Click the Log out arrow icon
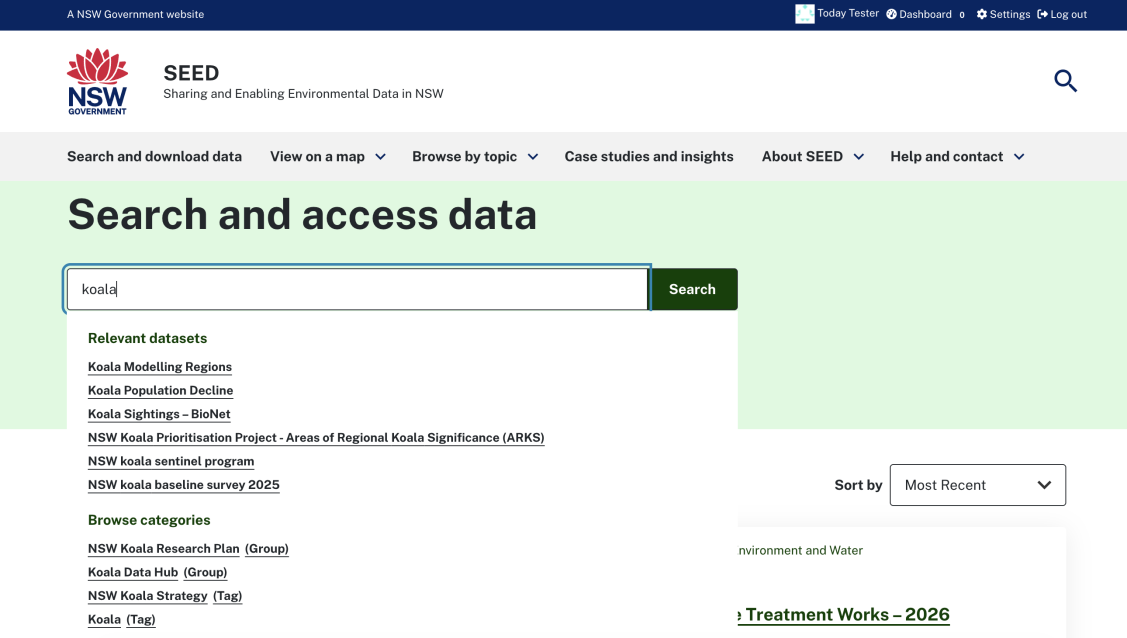Viewport: 1127px width, 638px height. click(1042, 14)
